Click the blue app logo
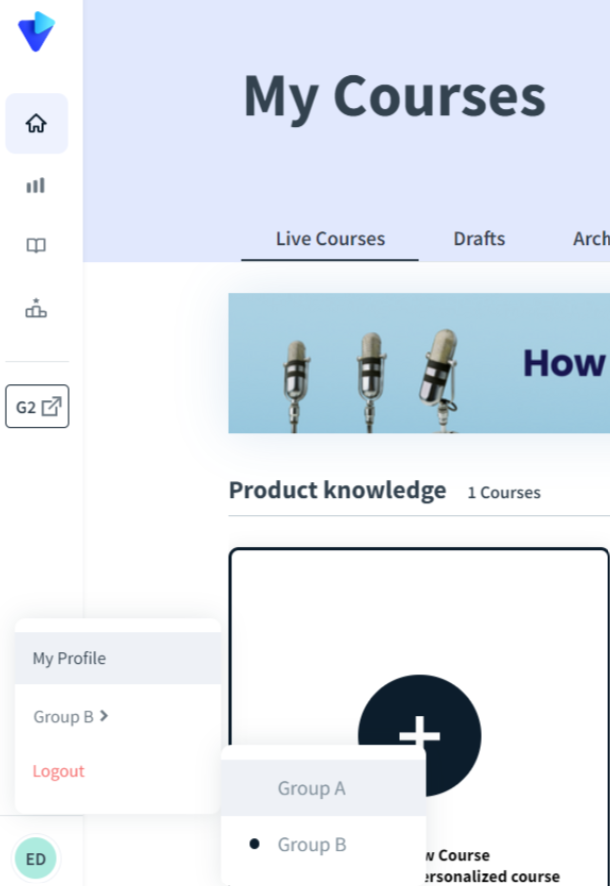This screenshot has width=610, height=886. (x=36, y=32)
